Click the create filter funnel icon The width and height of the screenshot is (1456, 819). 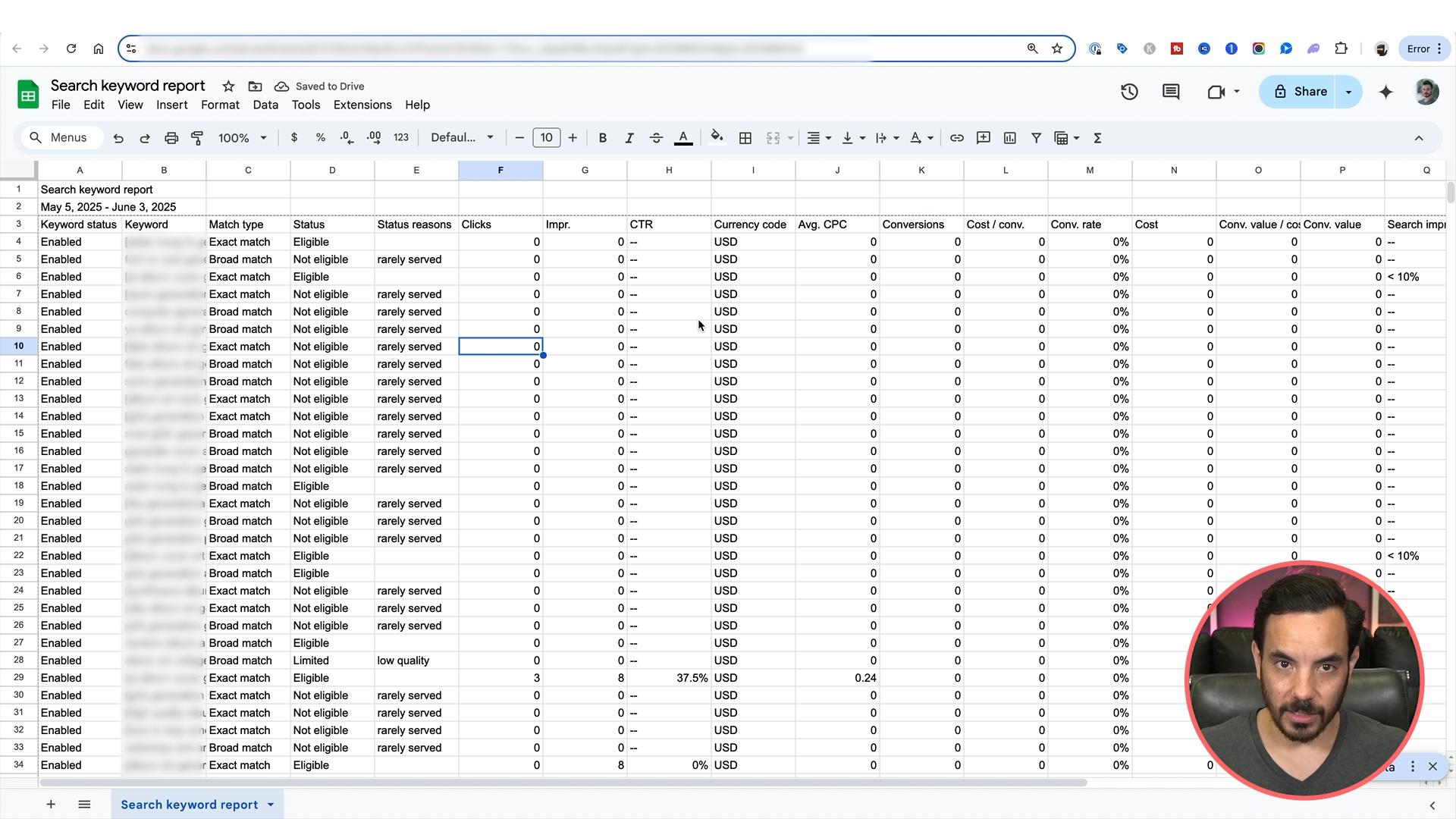pyautogui.click(x=1036, y=138)
